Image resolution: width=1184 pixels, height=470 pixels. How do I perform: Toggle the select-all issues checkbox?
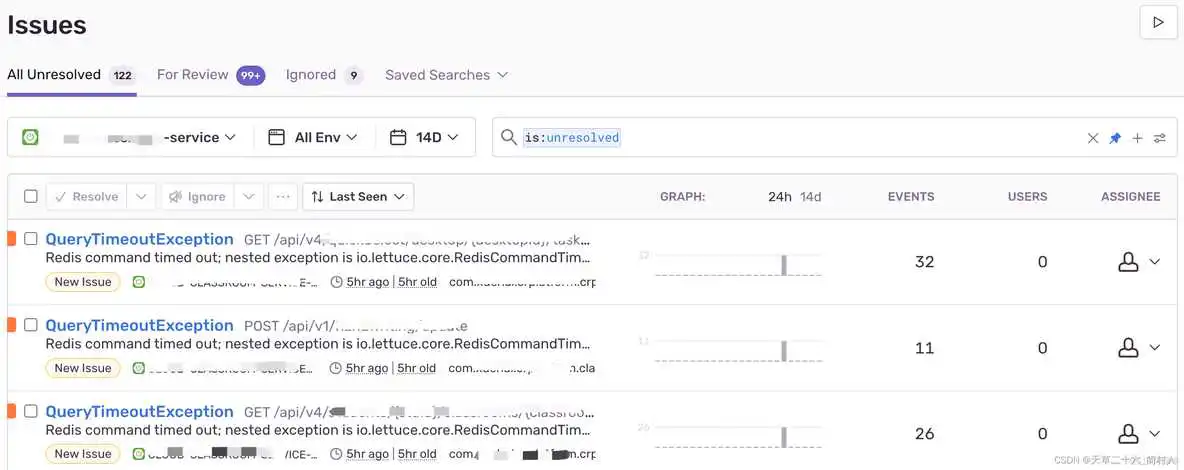pos(31,197)
